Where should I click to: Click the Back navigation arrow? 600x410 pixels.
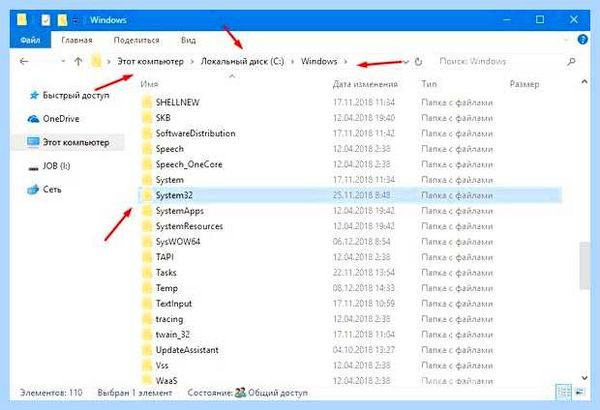point(24,62)
